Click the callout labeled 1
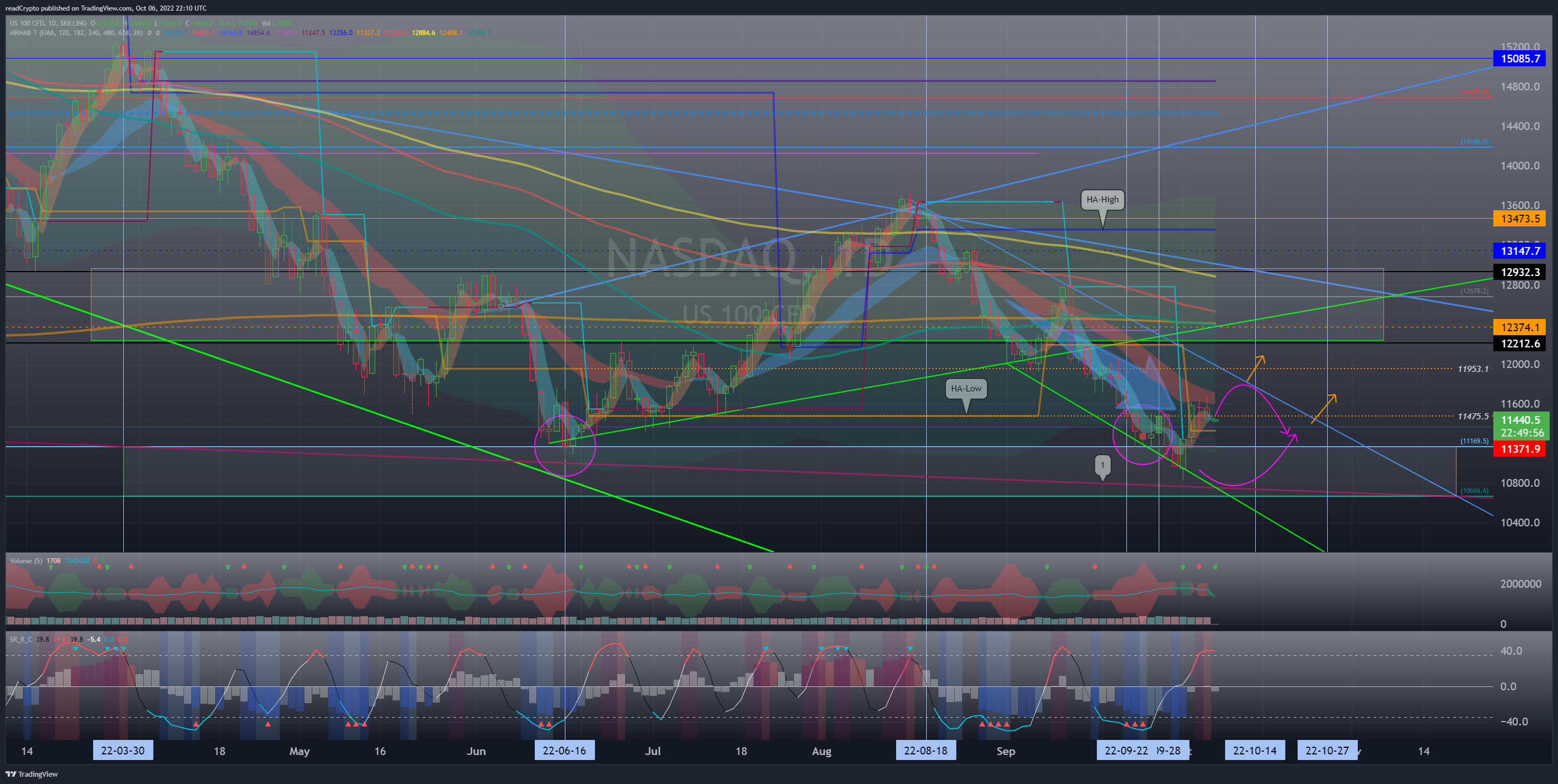 [1102, 464]
